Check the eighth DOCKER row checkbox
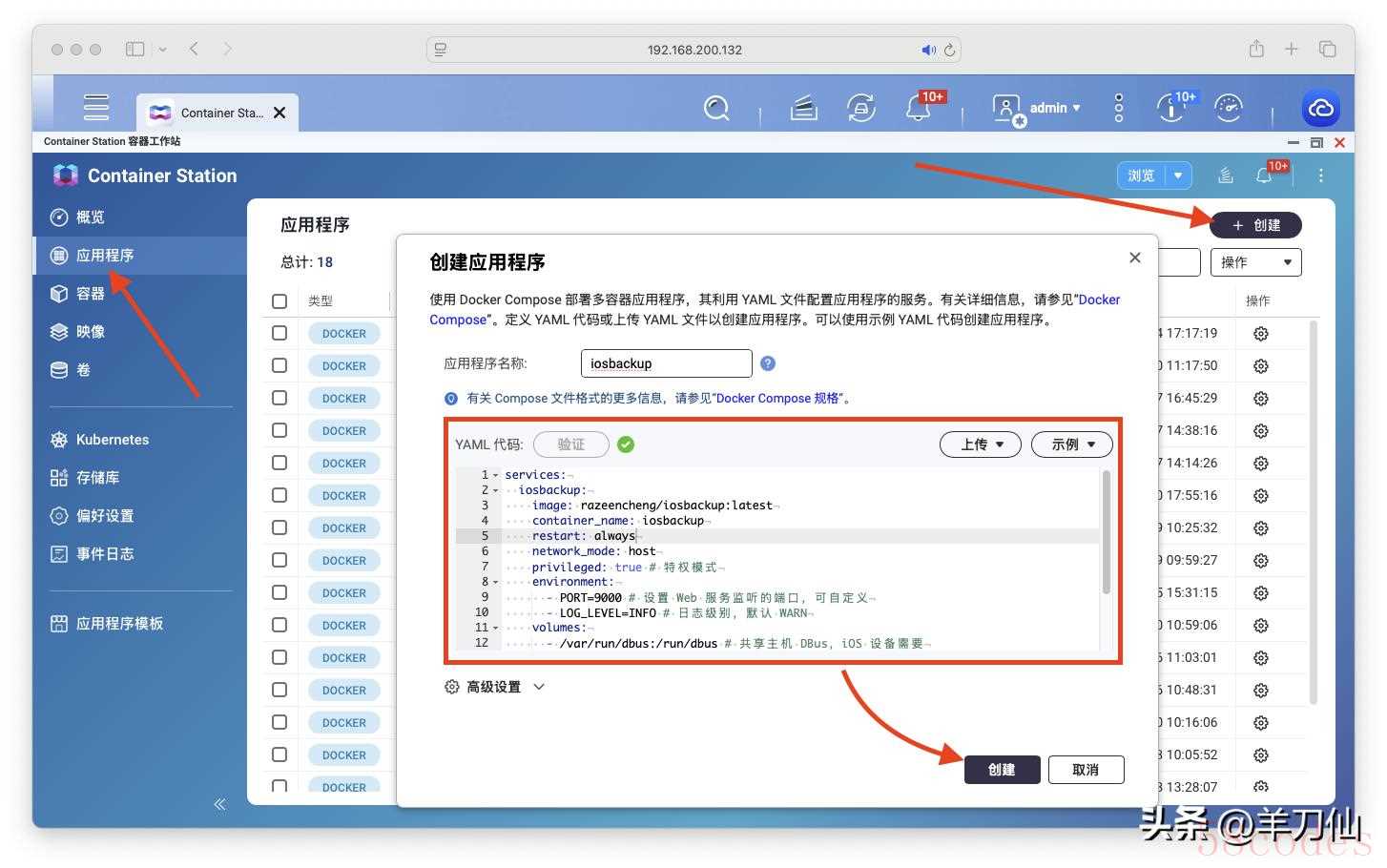 (x=279, y=560)
